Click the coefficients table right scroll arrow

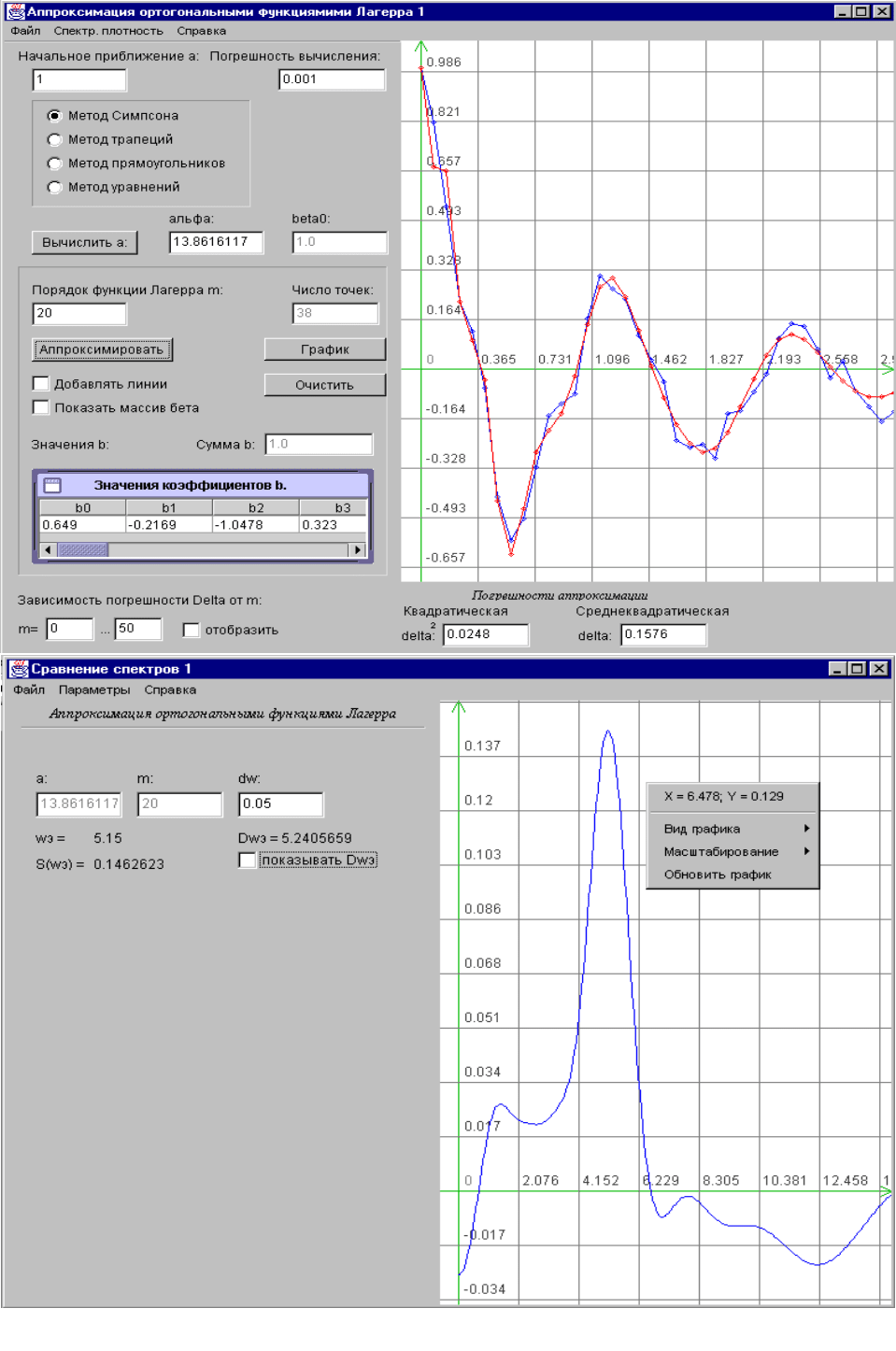click(x=357, y=550)
